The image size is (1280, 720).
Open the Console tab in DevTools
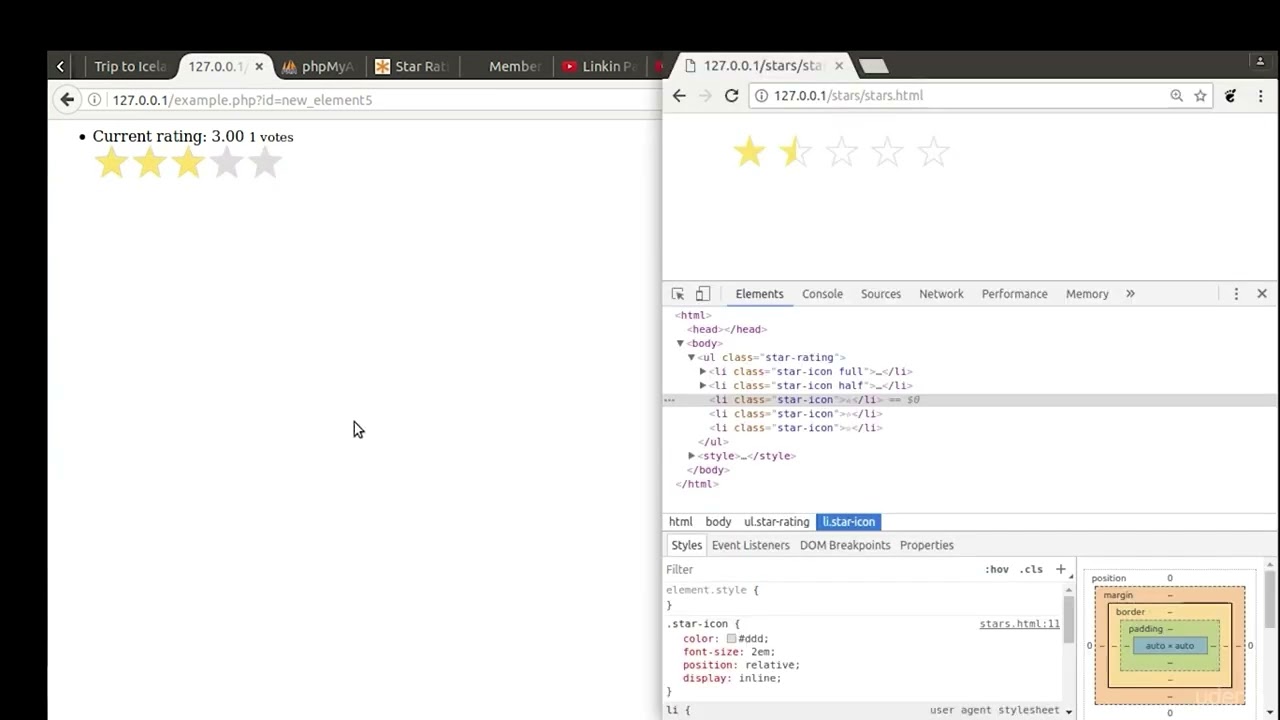pyautogui.click(x=822, y=294)
